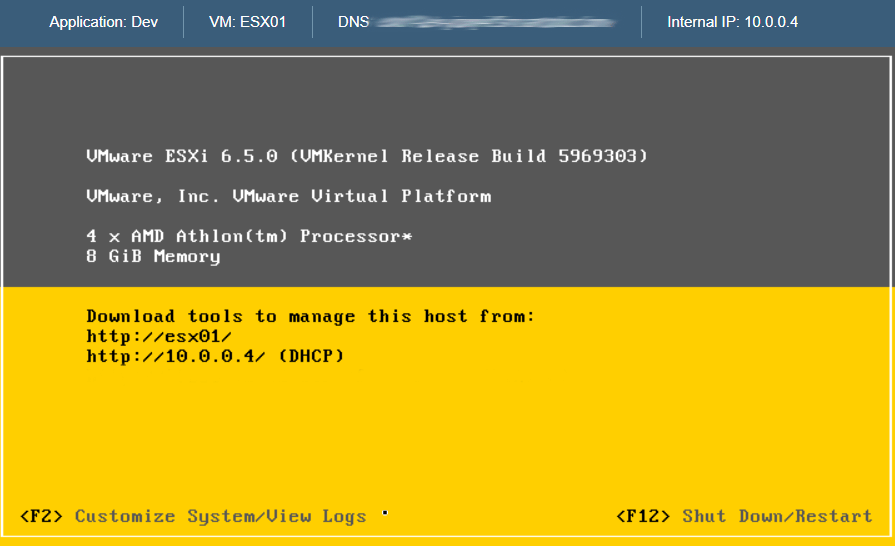Click the Internal IP: 10.0.0.4 label
Screen dimensions: 895x546
(x=732, y=22)
